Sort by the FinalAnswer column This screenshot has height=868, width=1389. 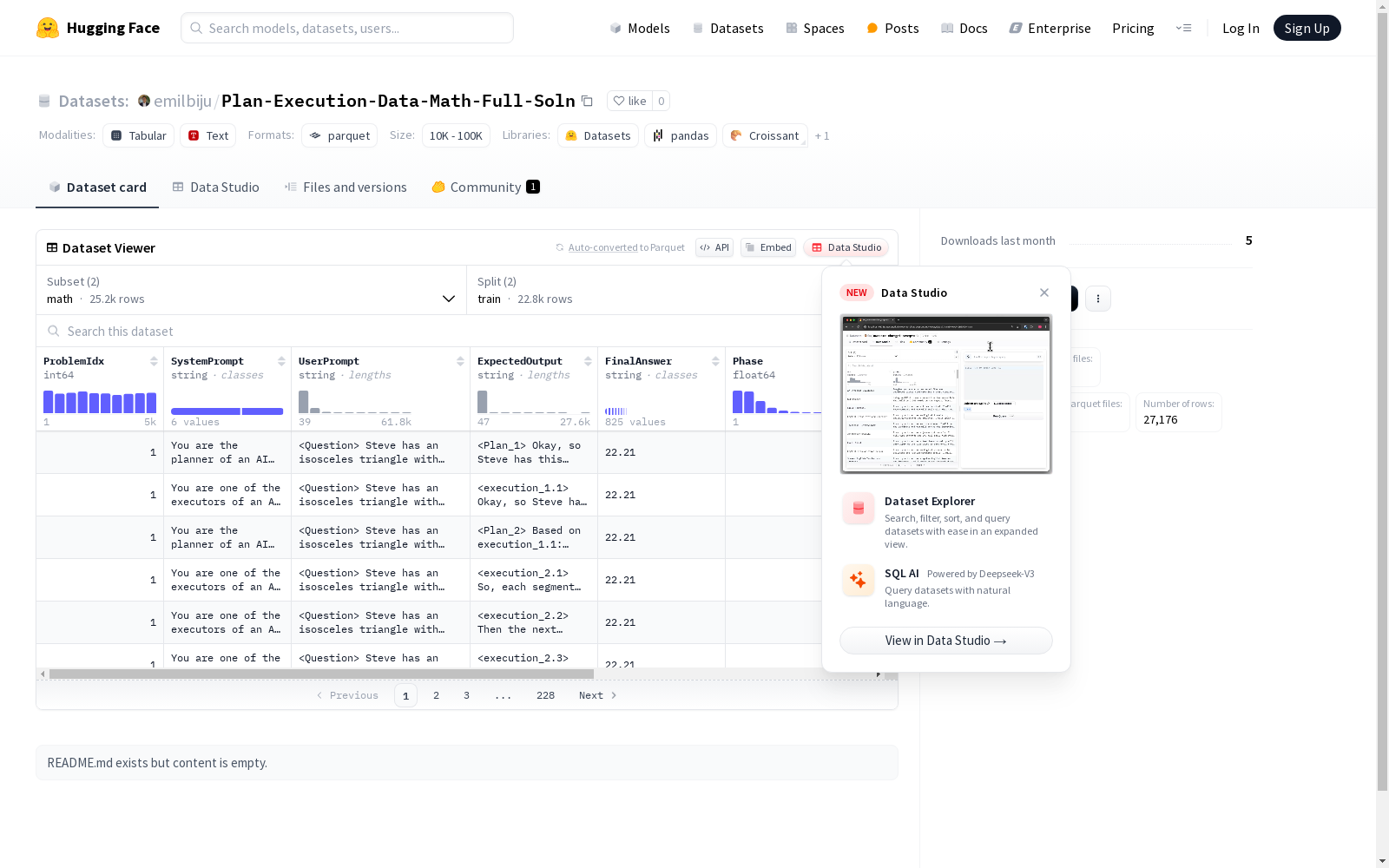715,361
